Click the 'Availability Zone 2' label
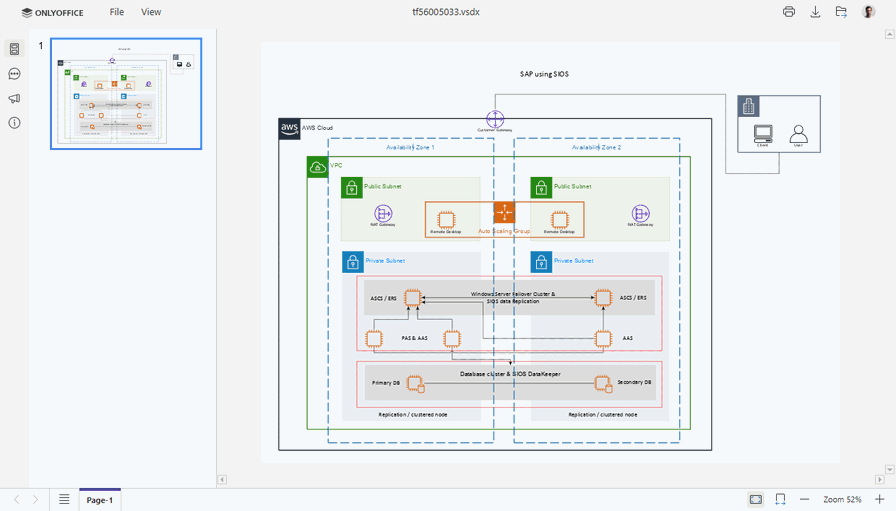Viewport: 896px width, 511px height. (597, 147)
